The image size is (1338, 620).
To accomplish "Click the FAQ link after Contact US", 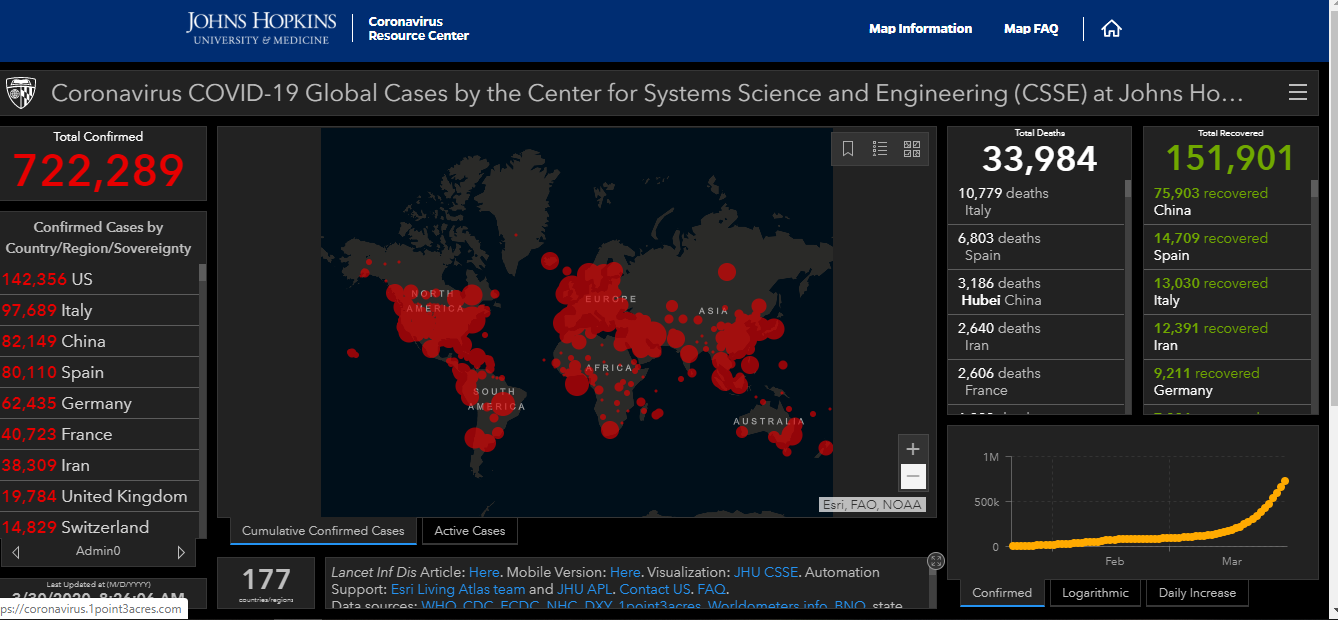I will click(711, 590).
